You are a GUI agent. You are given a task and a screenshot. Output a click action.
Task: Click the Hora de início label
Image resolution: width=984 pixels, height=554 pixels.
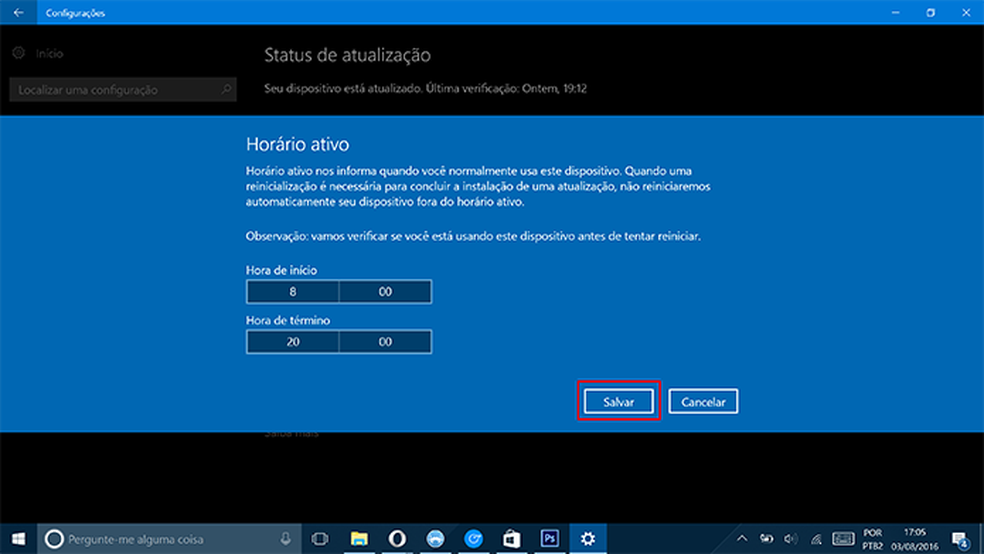tap(281, 270)
